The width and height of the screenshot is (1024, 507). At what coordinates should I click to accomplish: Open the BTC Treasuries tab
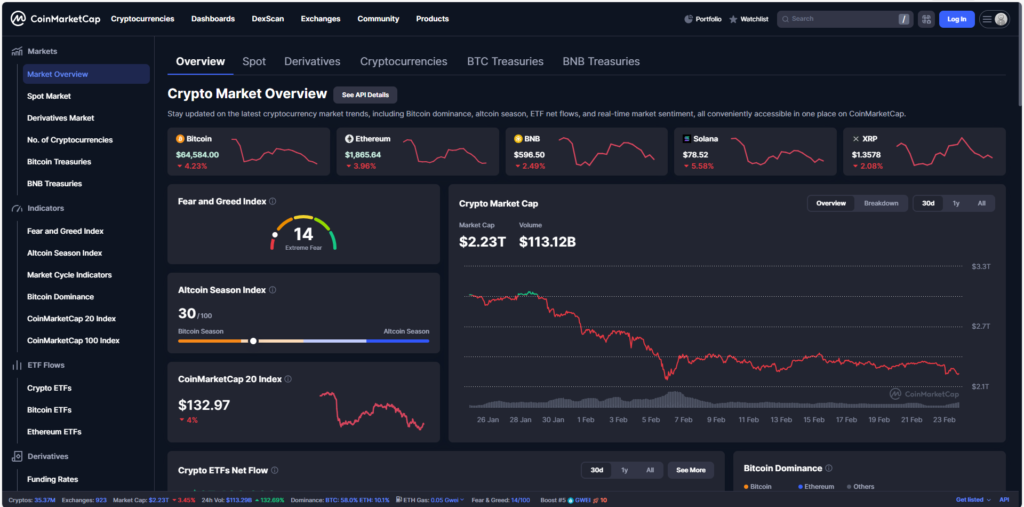tap(505, 62)
